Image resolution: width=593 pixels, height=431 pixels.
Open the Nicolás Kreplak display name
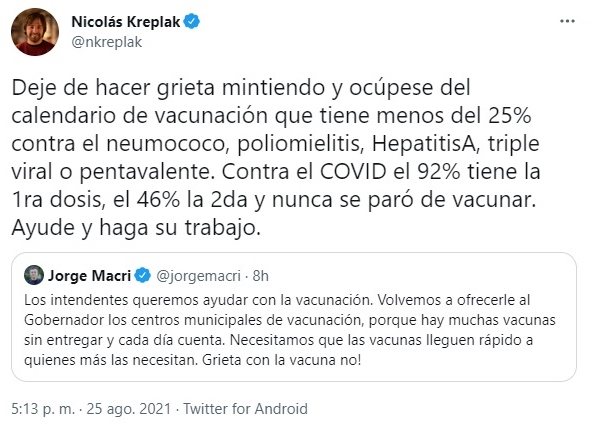coord(126,22)
